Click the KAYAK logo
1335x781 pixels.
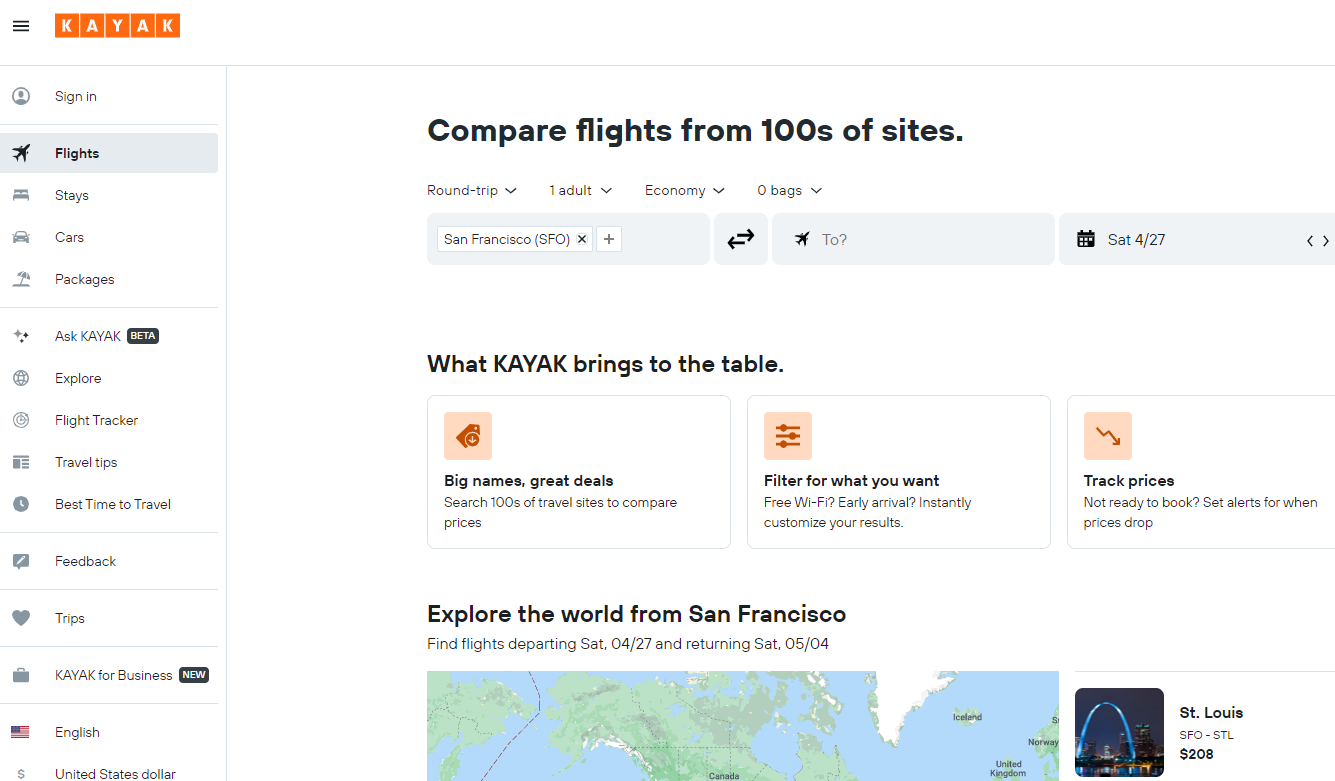[x=117, y=26]
